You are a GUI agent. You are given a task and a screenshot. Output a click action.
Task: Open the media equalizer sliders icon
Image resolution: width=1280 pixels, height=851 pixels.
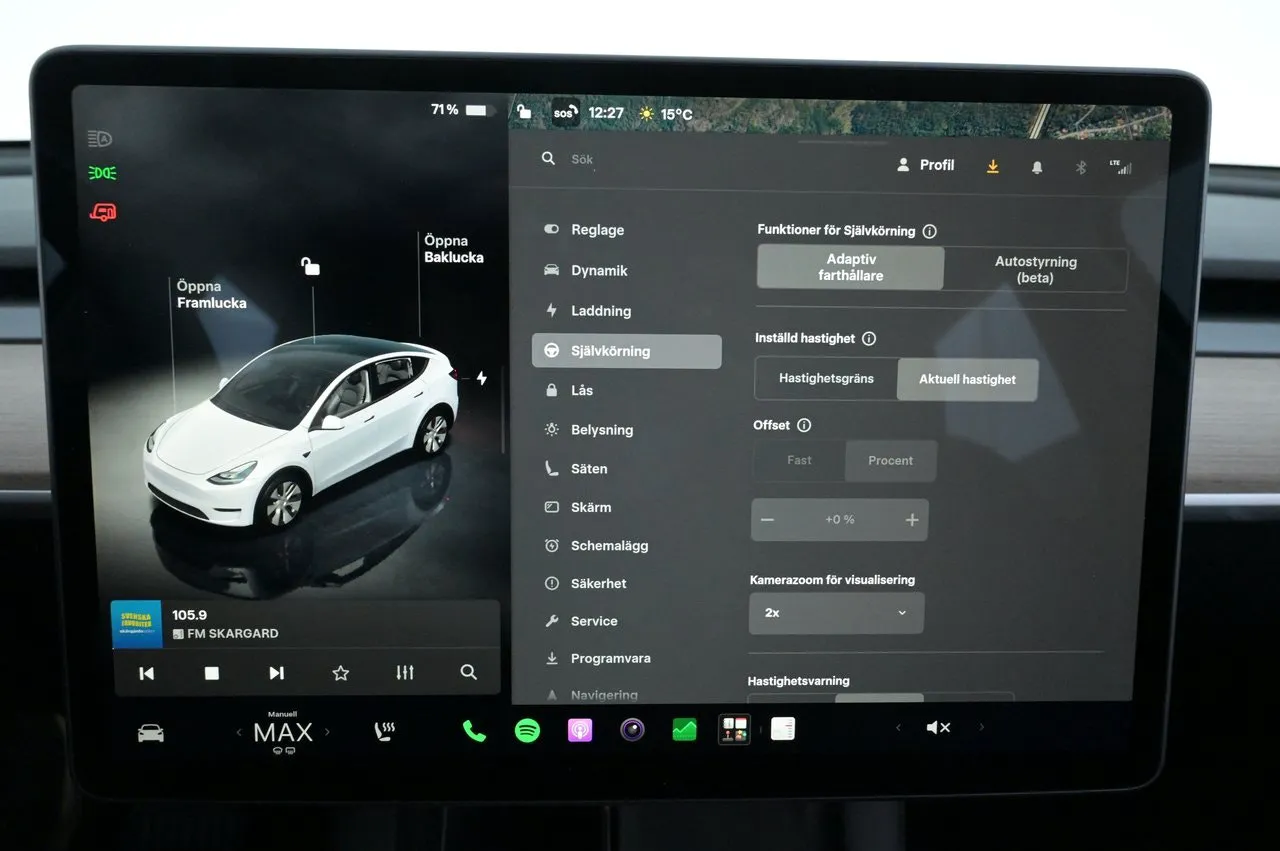pyautogui.click(x=405, y=673)
